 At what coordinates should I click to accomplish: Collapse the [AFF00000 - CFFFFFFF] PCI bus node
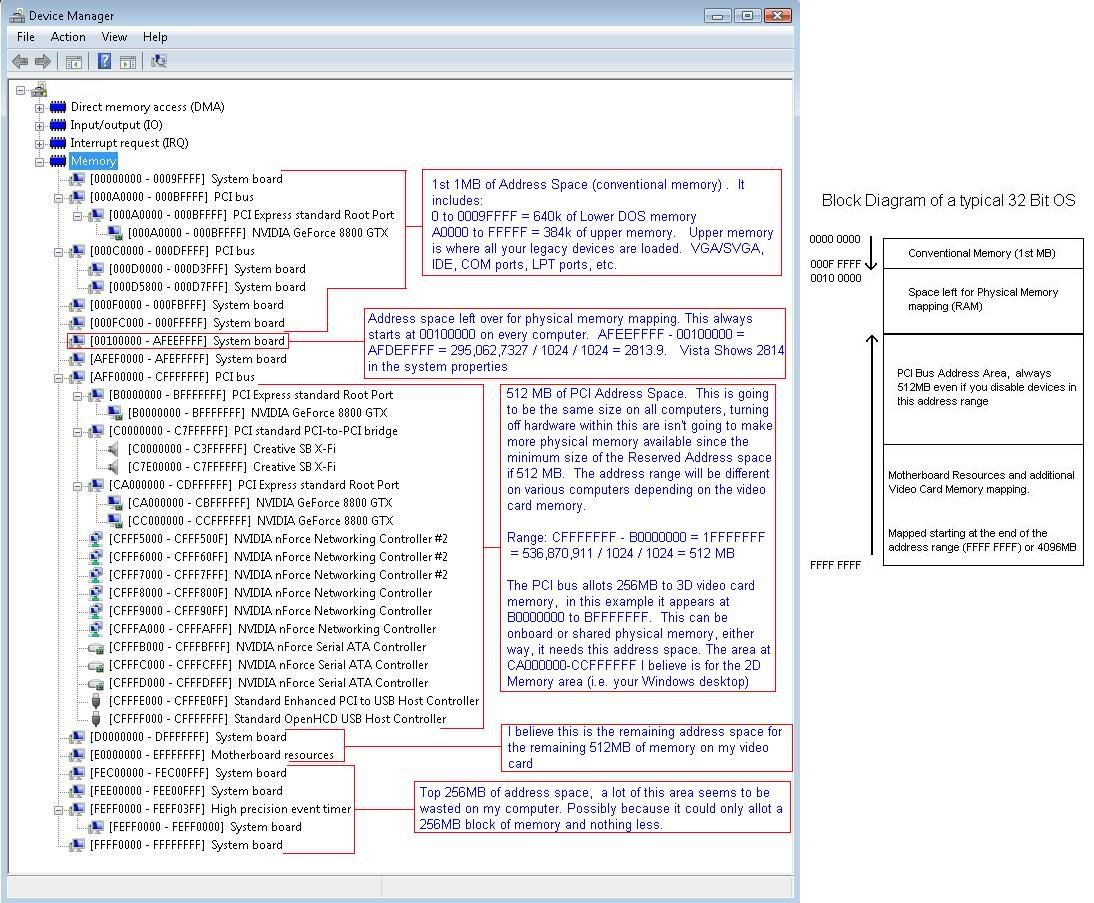click(59, 378)
